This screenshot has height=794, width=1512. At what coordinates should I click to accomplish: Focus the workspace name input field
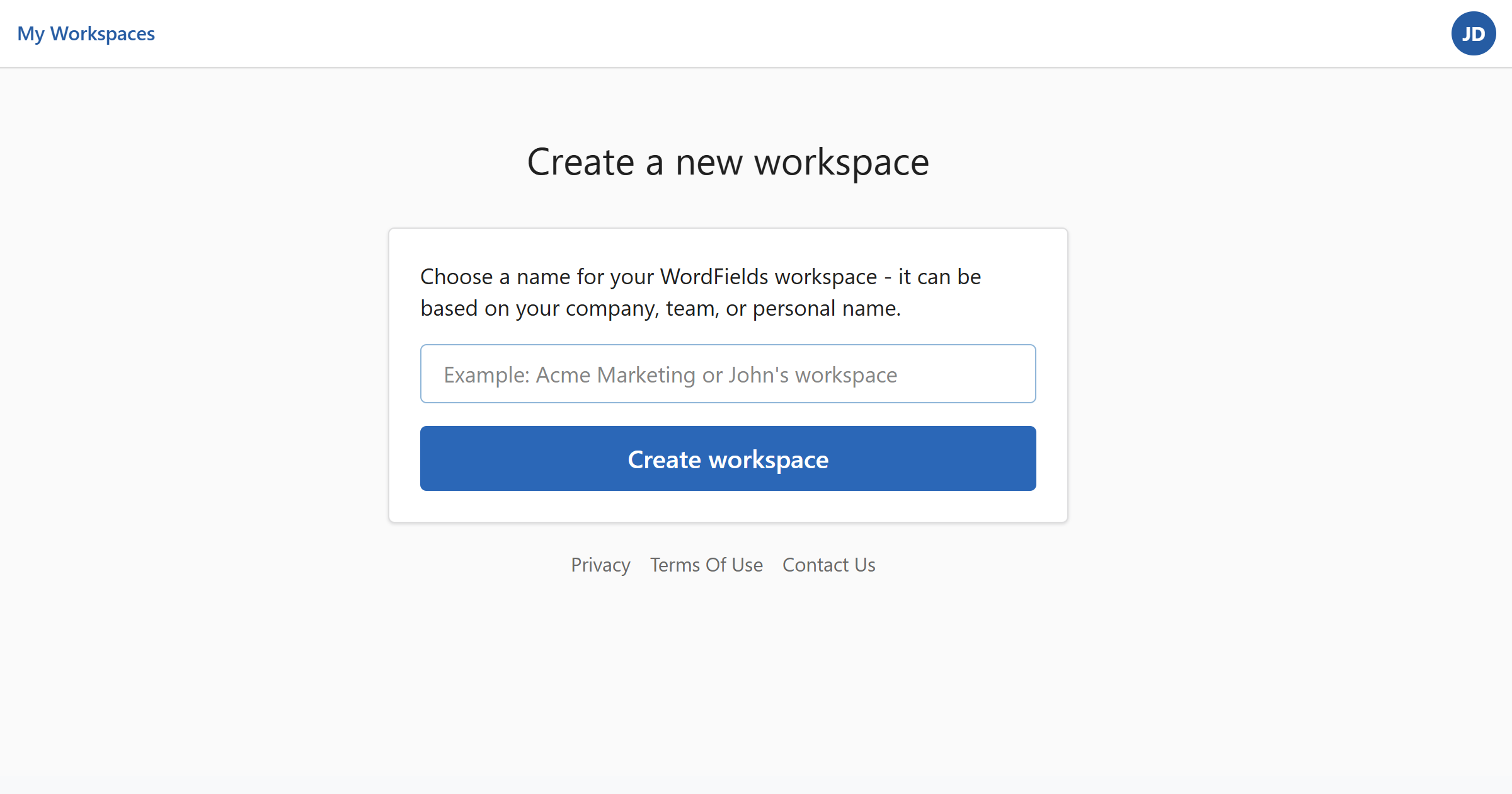click(x=728, y=374)
